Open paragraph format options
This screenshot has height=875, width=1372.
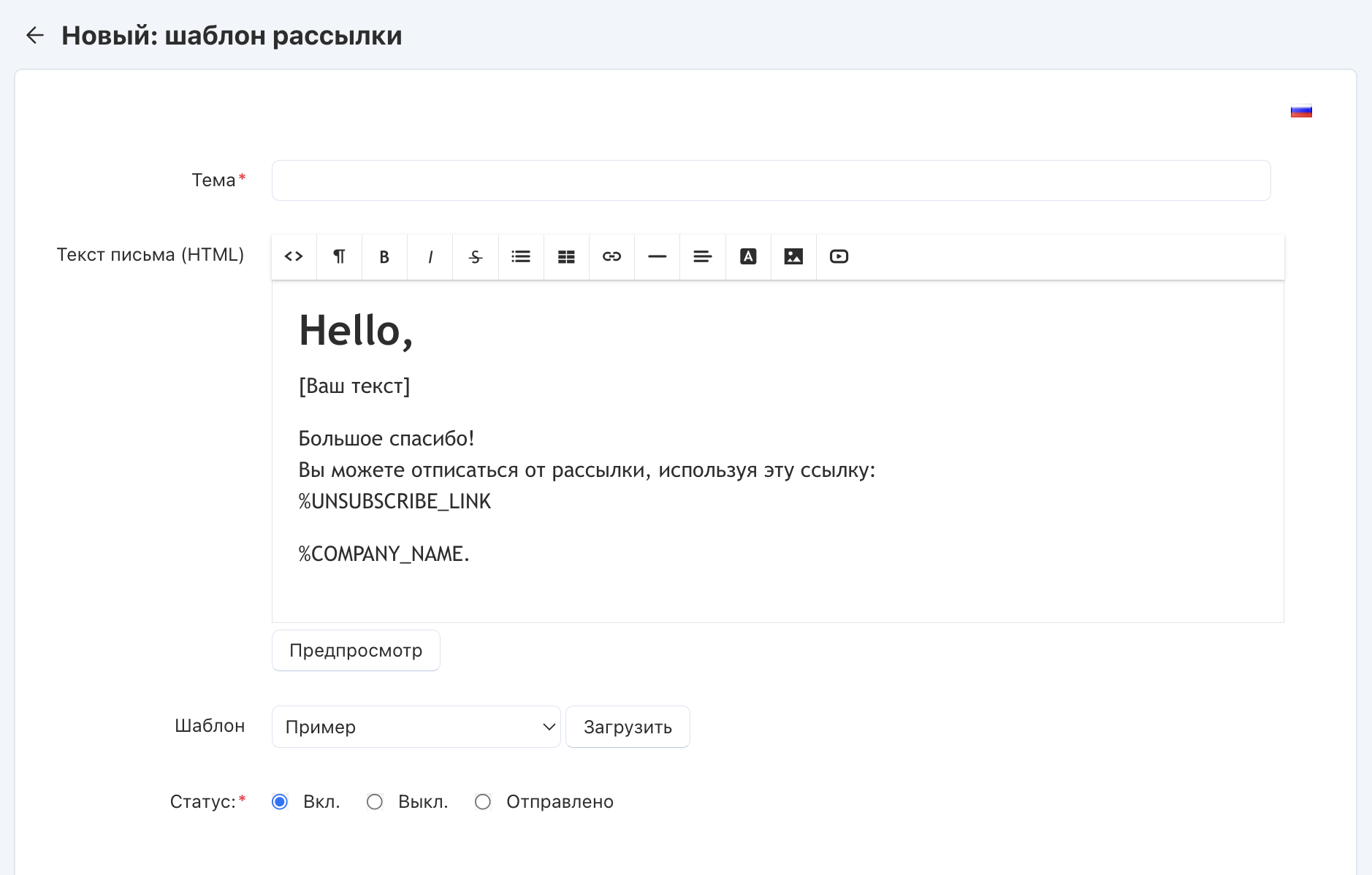click(339, 256)
